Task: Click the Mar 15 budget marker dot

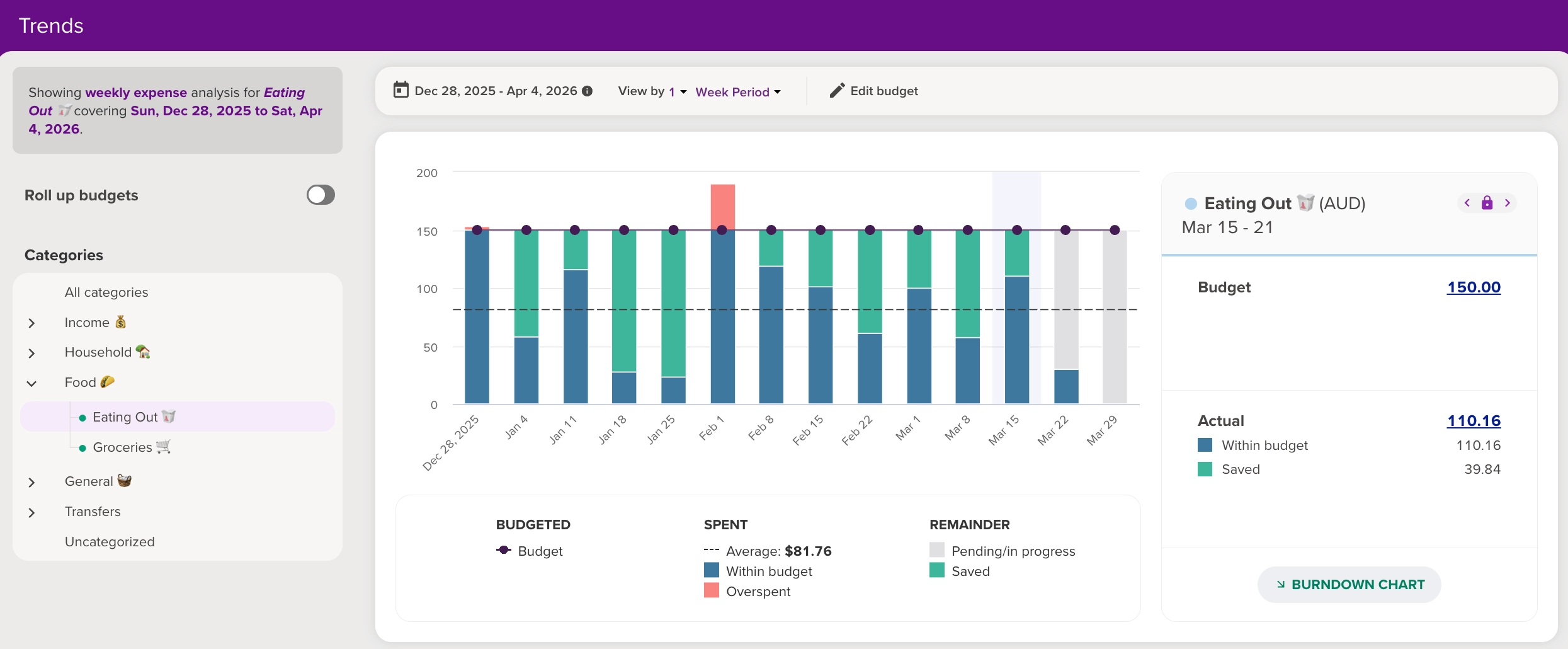Action: coord(1017,230)
